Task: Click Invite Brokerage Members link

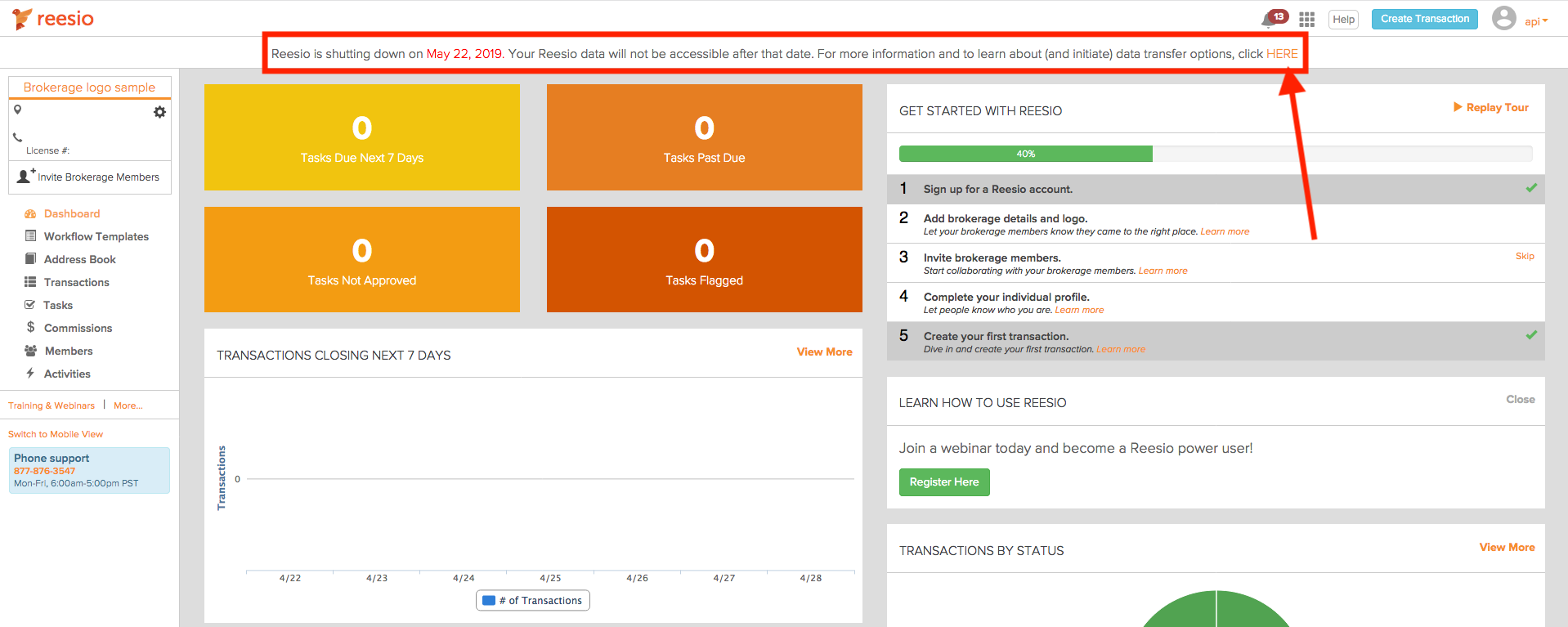Action: [x=98, y=177]
